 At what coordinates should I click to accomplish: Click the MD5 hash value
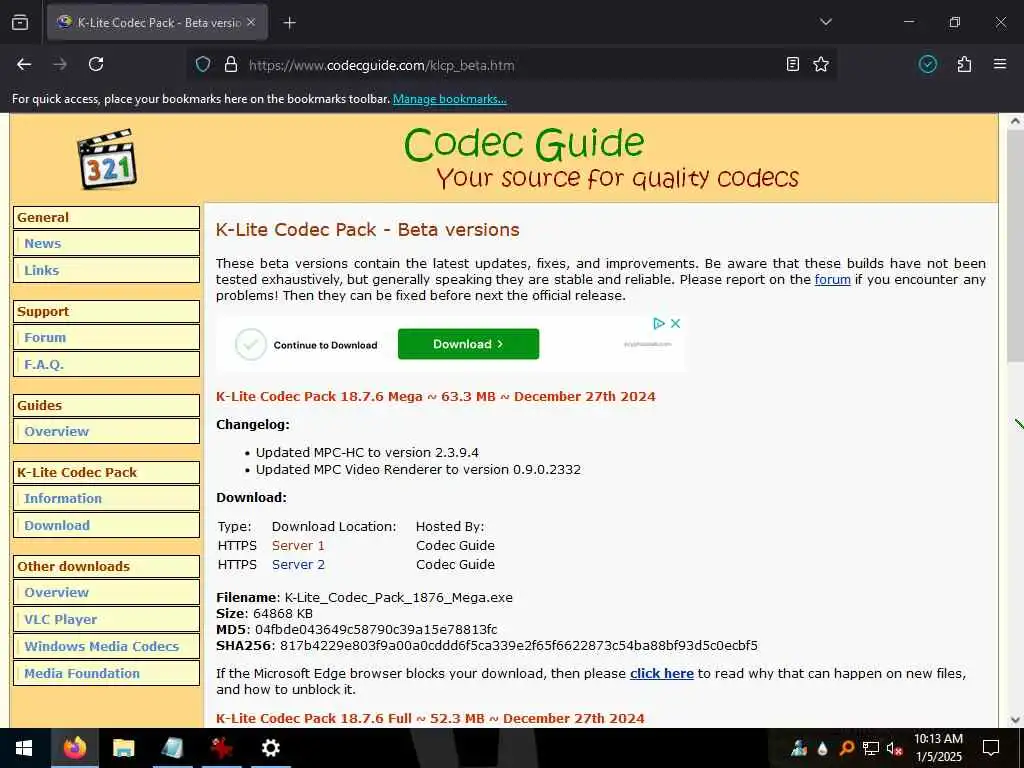tap(376, 630)
